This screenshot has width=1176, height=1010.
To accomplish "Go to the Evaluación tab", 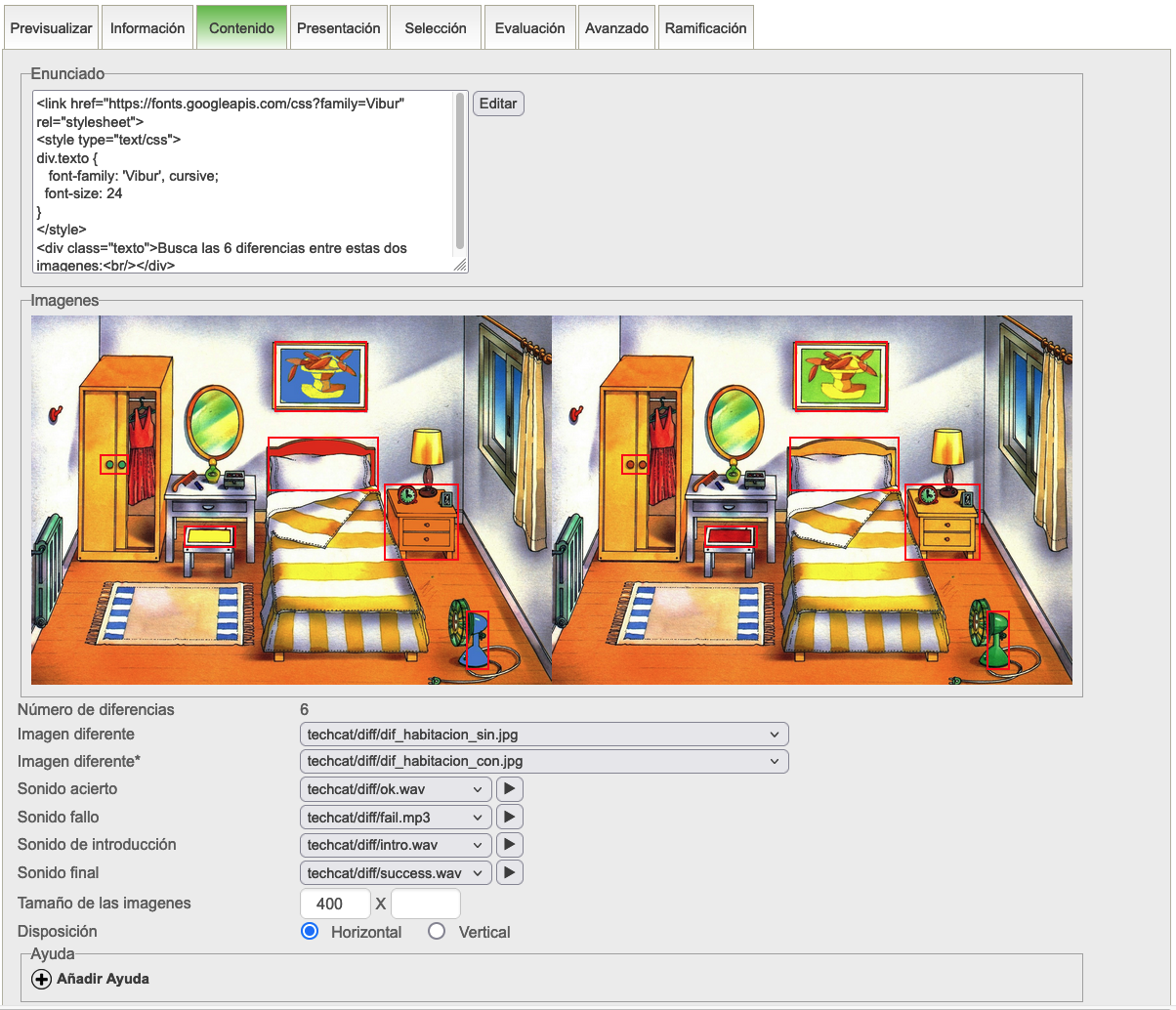I will pos(529,28).
